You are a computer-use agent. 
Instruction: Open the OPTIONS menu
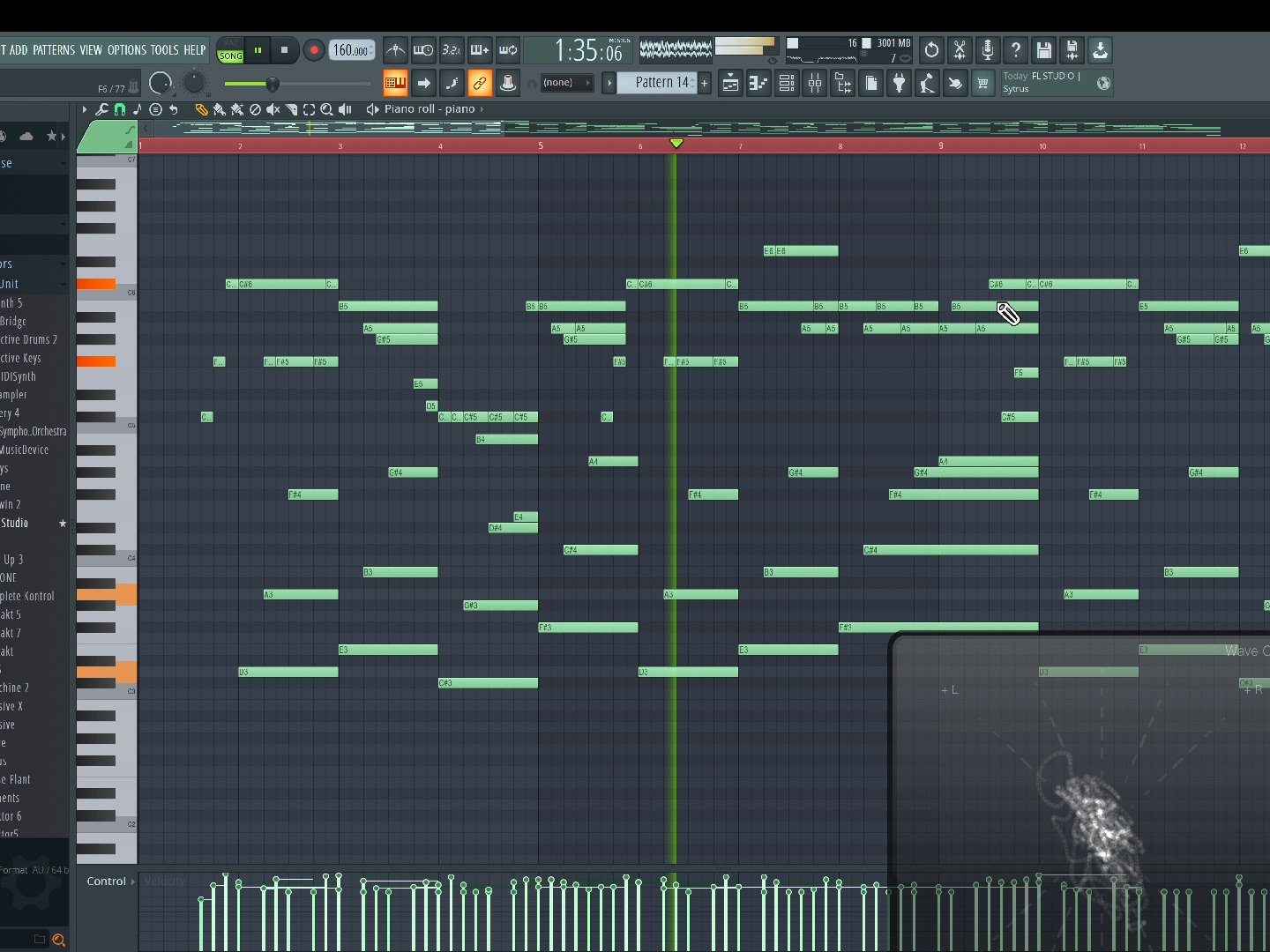[x=127, y=50]
